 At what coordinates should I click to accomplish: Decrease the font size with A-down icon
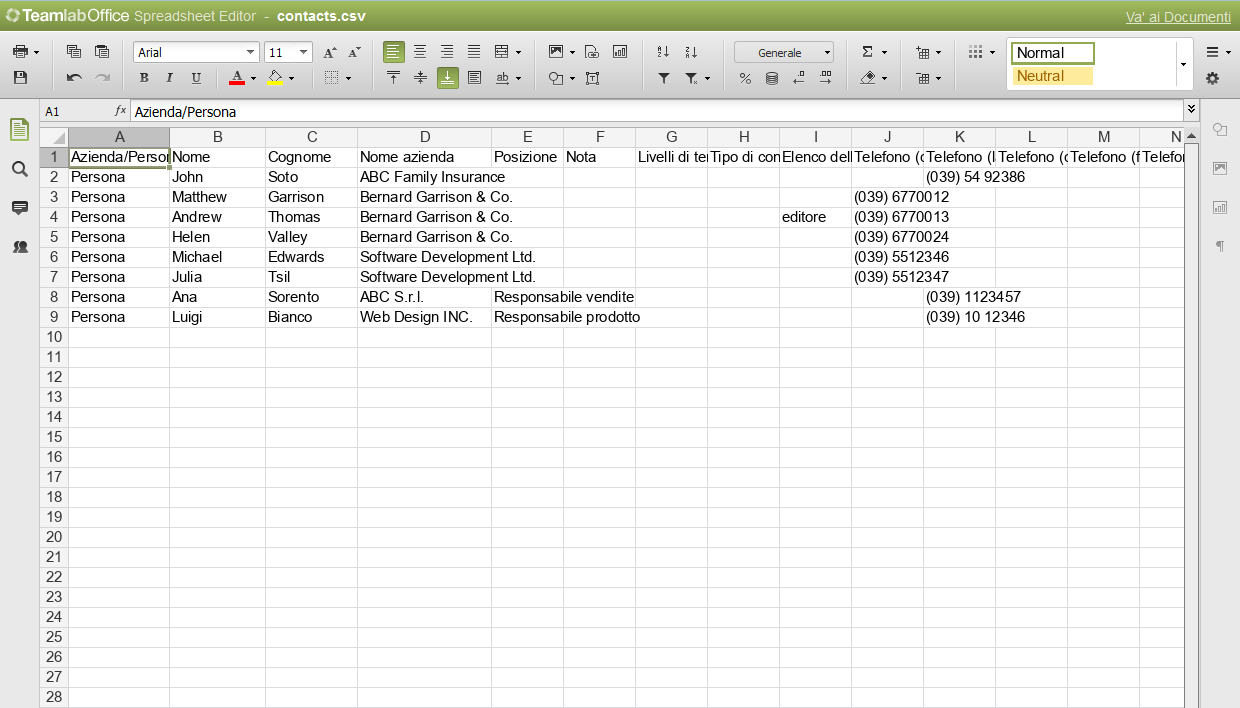pos(354,52)
